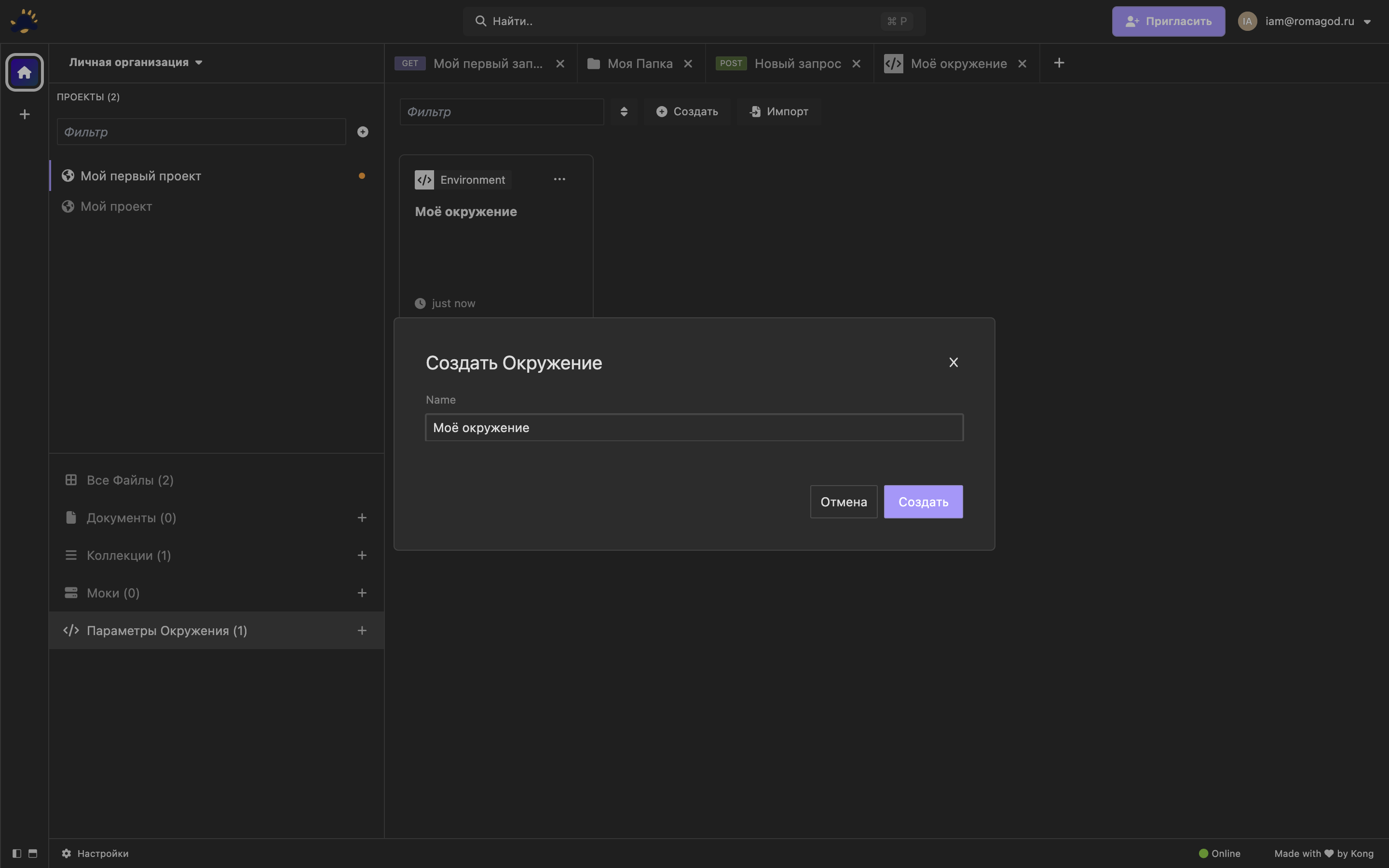Create a new project with the sidebar plus icon
This screenshot has width=1389, height=868.
coord(24,114)
